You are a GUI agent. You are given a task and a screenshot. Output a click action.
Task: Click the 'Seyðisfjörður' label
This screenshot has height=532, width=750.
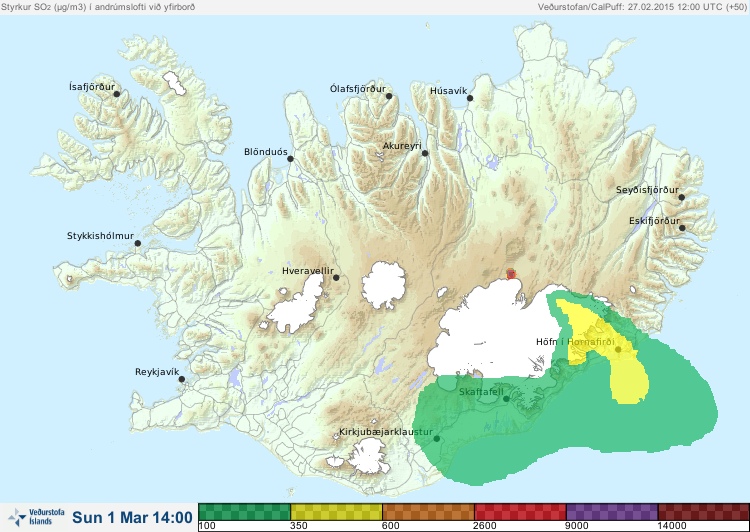coord(647,190)
